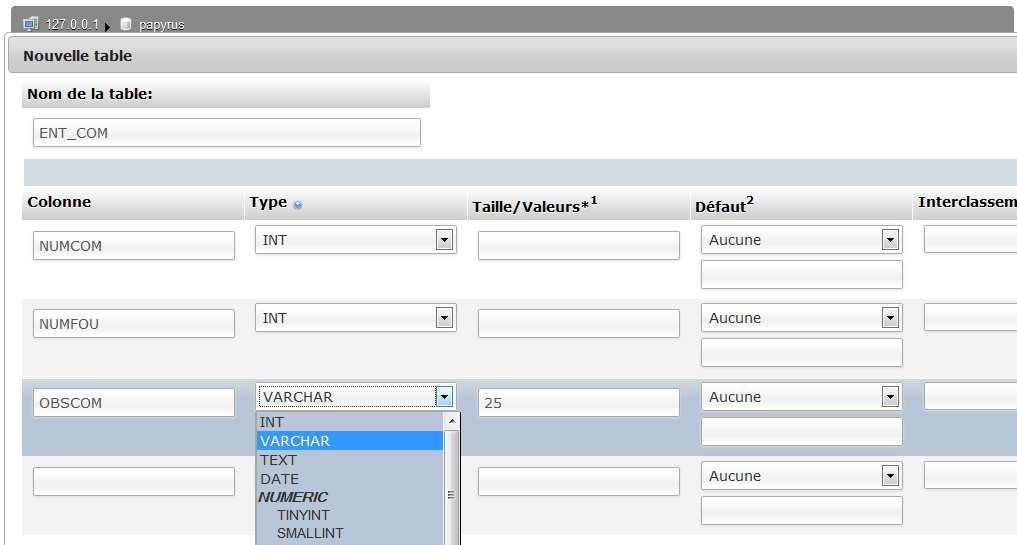Click the NUMFOU Taille/Valeurs input field
Screen dimensions: 1017x545
[x=578, y=324]
